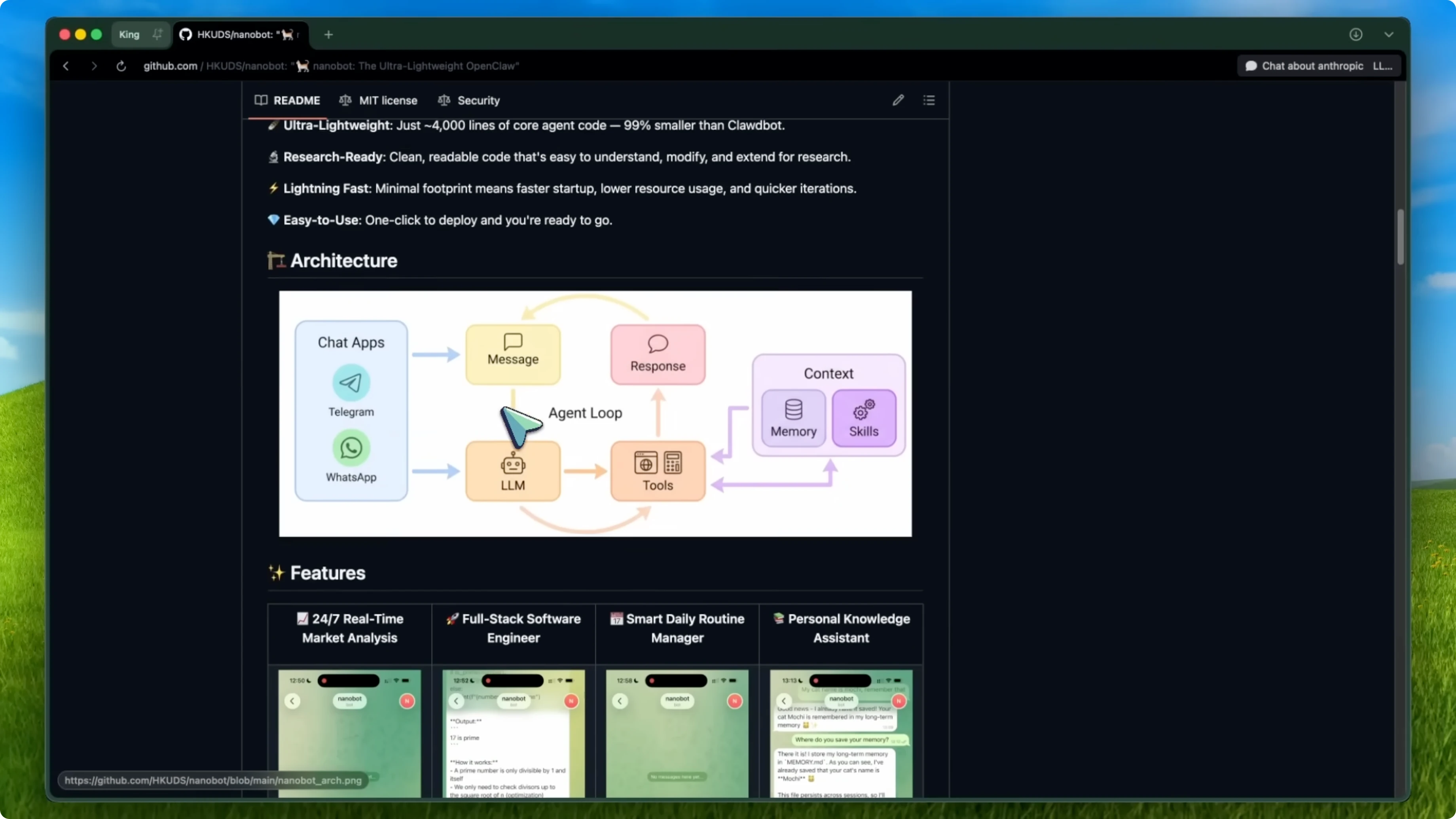
Task: Click the download icon in the toolbar
Action: pyautogui.click(x=1356, y=34)
